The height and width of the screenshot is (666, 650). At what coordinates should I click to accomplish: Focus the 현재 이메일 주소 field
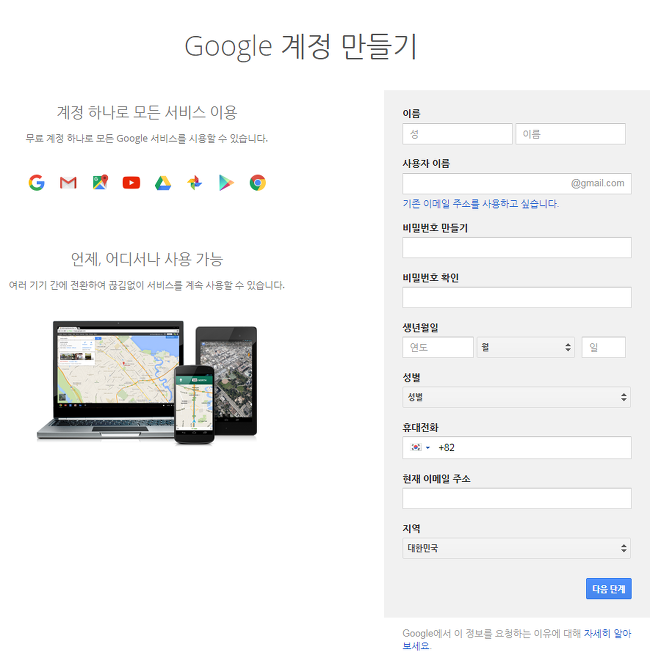(517, 498)
